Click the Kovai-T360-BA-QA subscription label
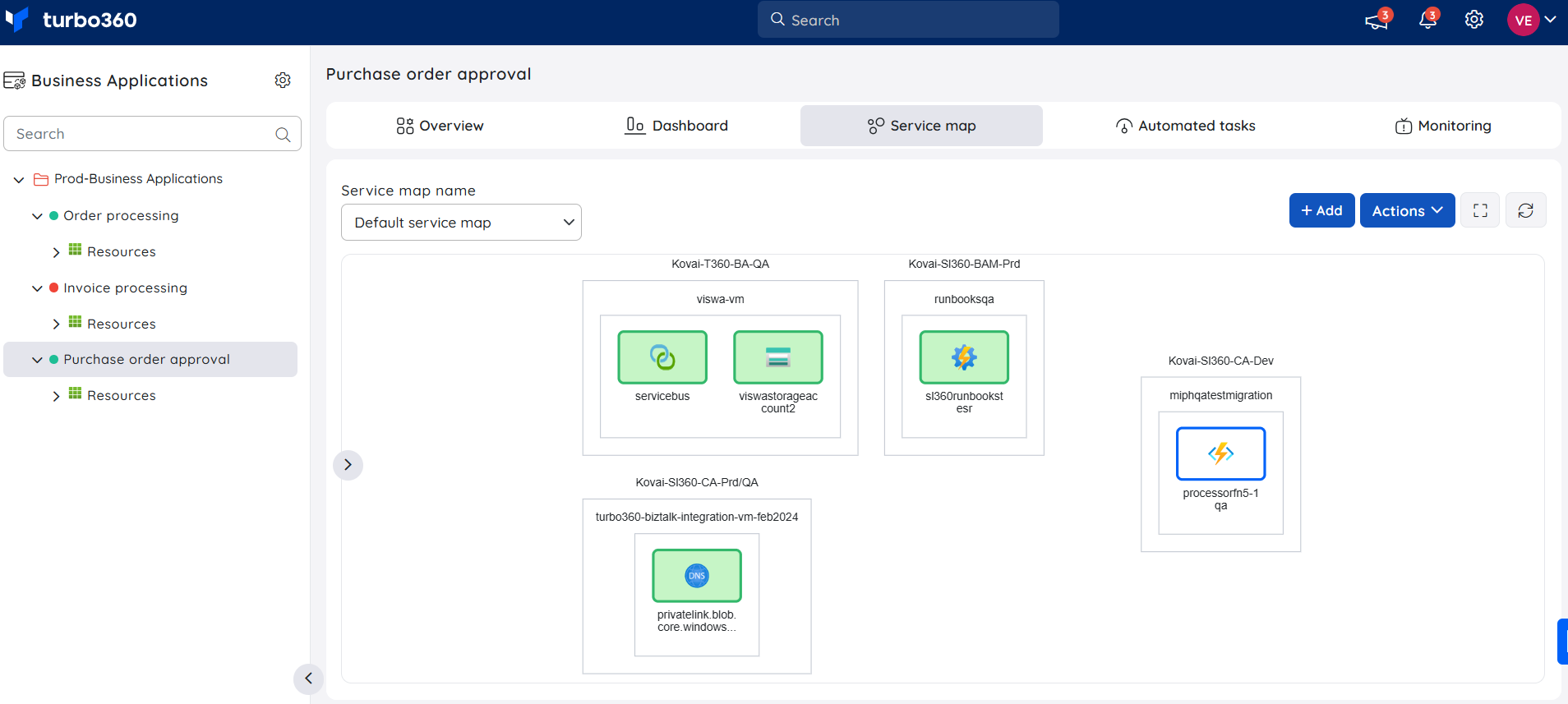The width and height of the screenshot is (1568, 704). pos(721,264)
